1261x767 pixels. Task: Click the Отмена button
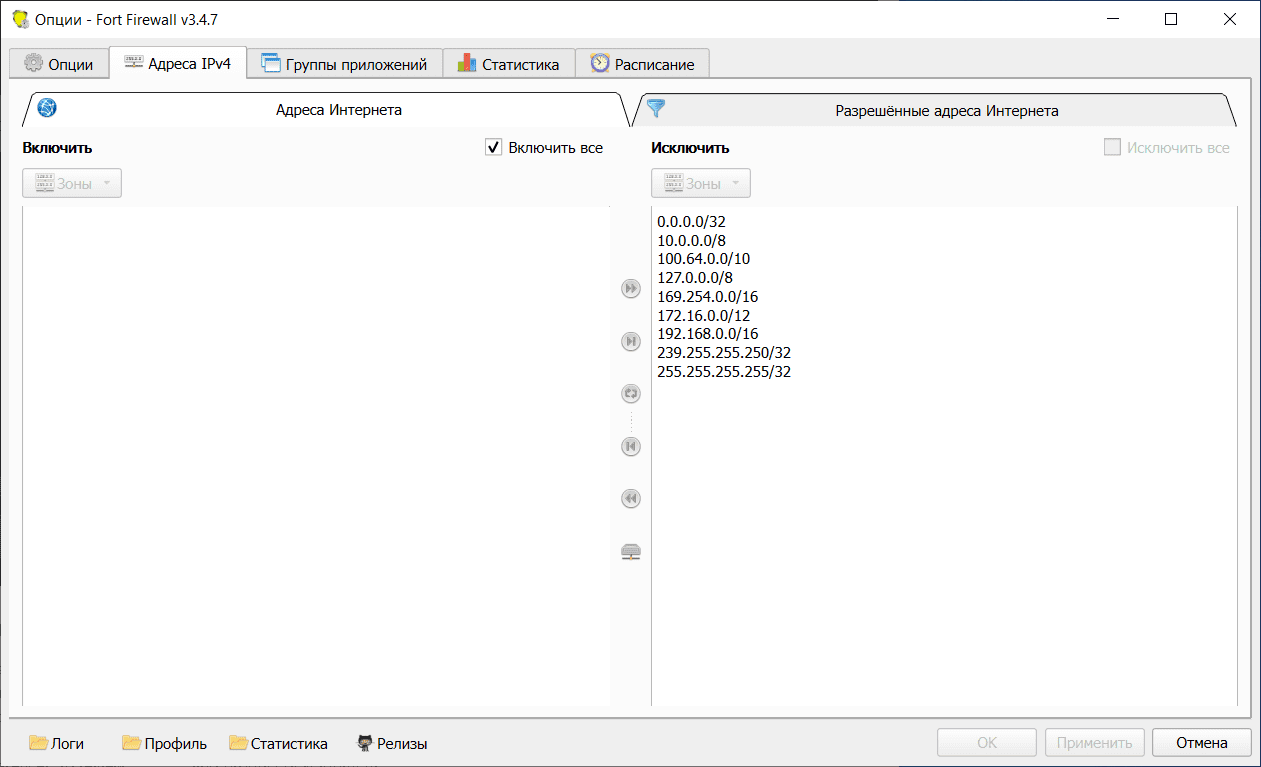point(1202,743)
